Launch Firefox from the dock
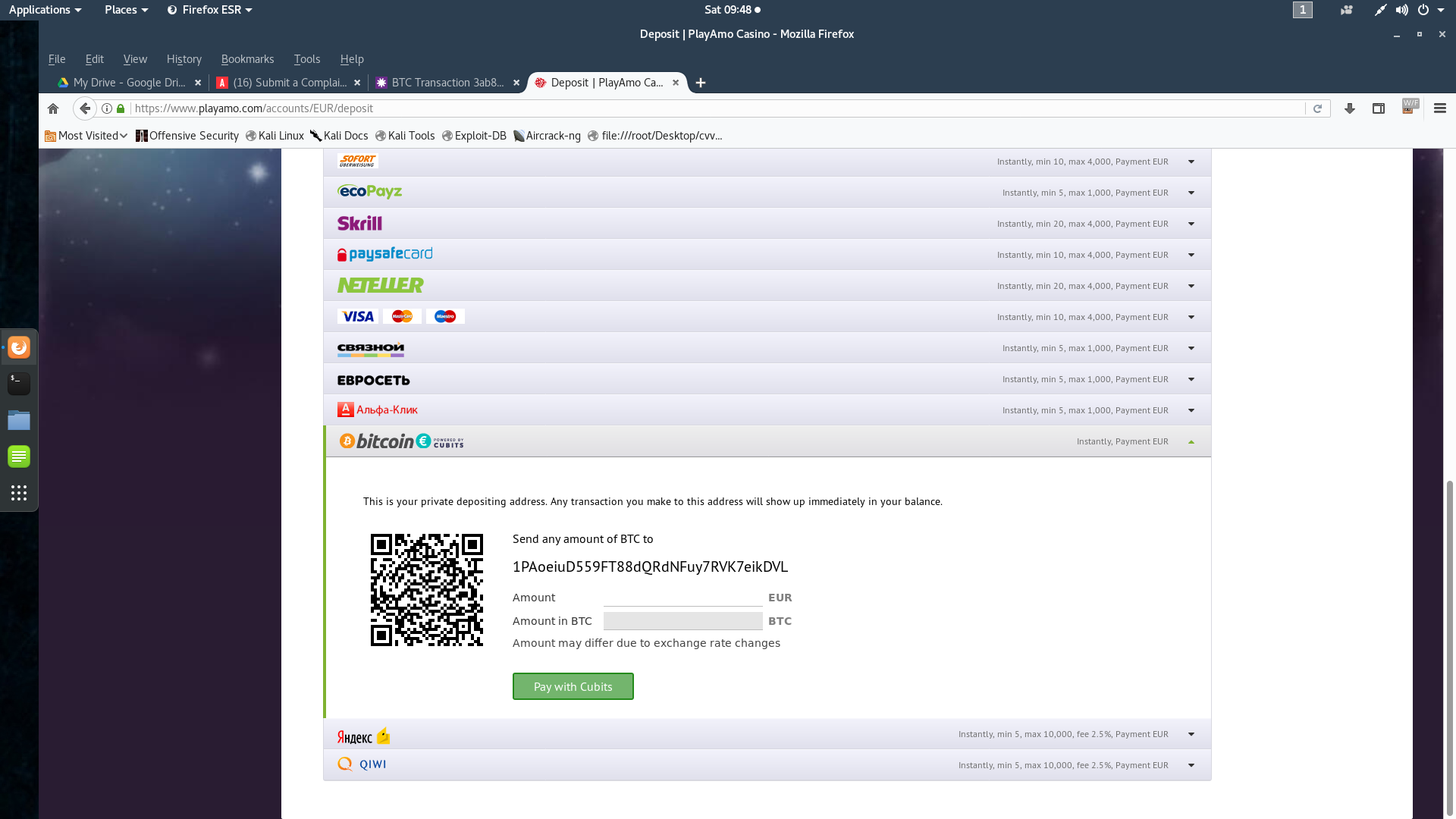The image size is (1456, 819). point(19,347)
